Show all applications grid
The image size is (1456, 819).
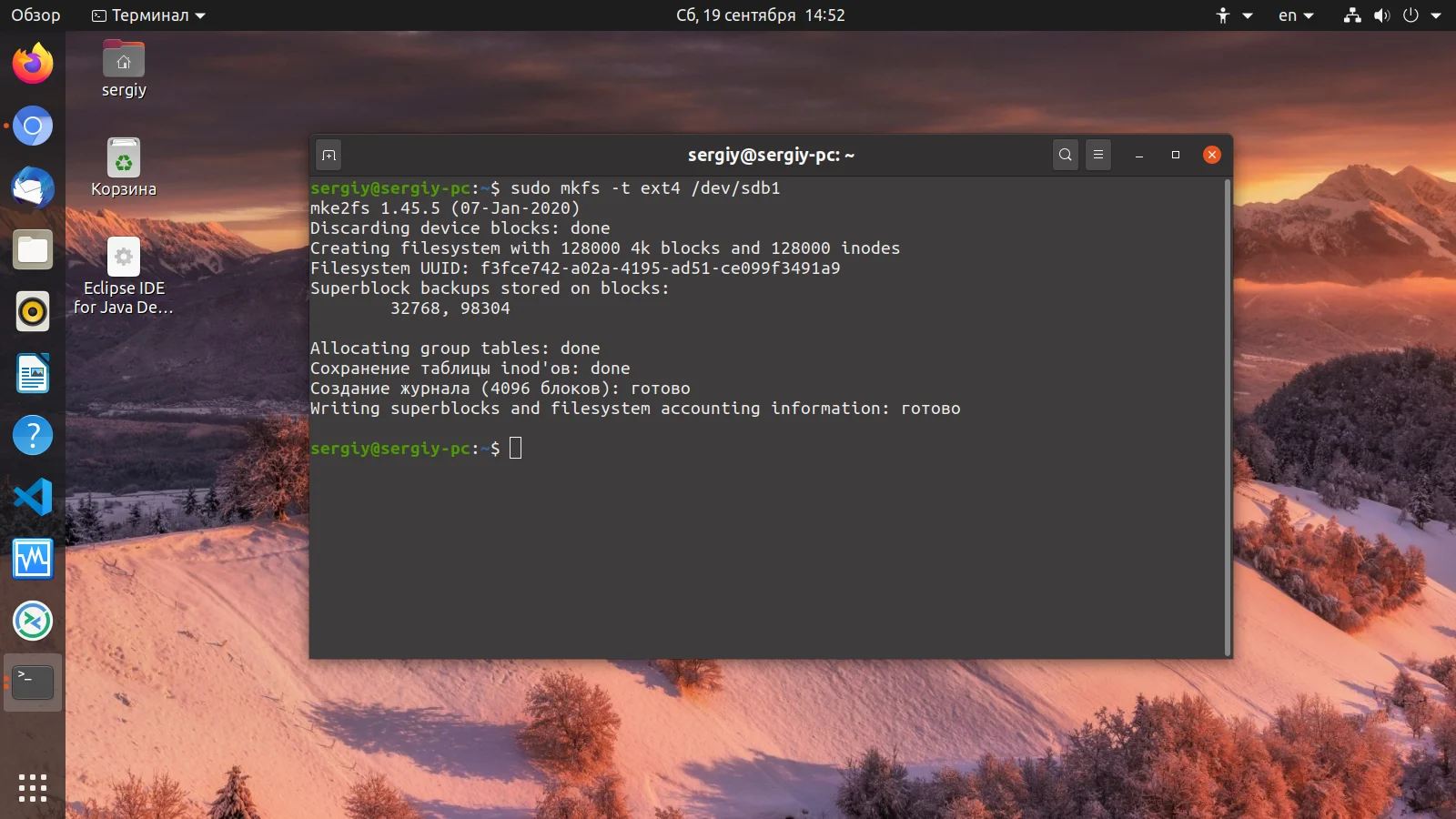(33, 788)
